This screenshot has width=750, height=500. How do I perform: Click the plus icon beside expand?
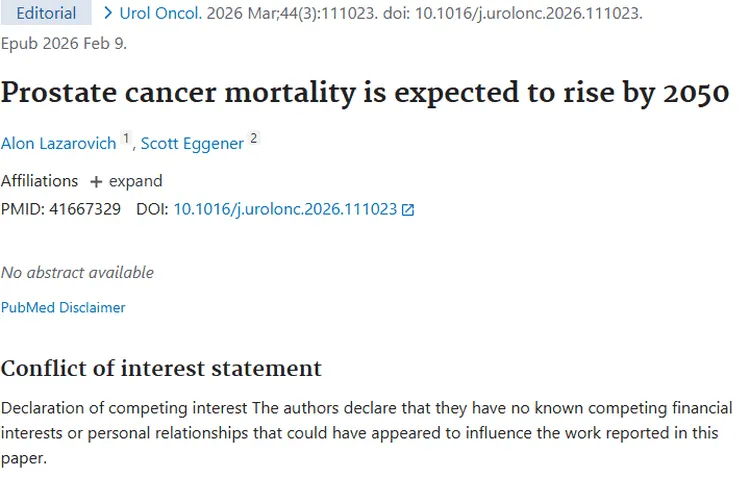[x=96, y=182]
